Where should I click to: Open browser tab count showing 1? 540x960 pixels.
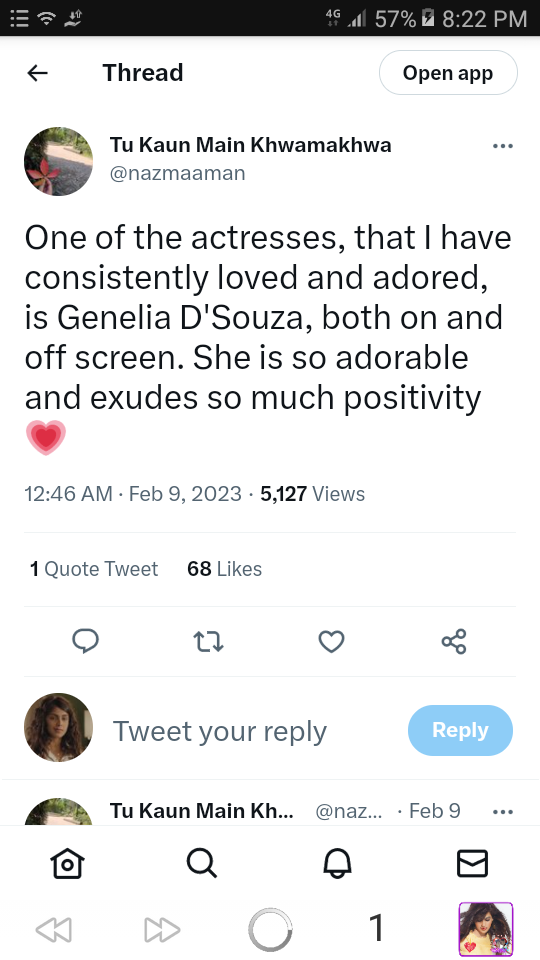click(x=377, y=928)
